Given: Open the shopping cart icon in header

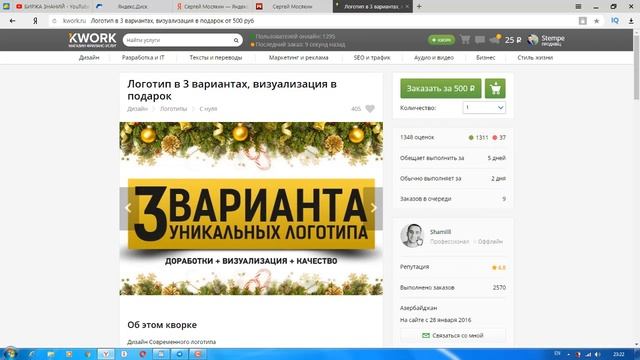Looking at the screenshot, I should [x=465, y=40].
